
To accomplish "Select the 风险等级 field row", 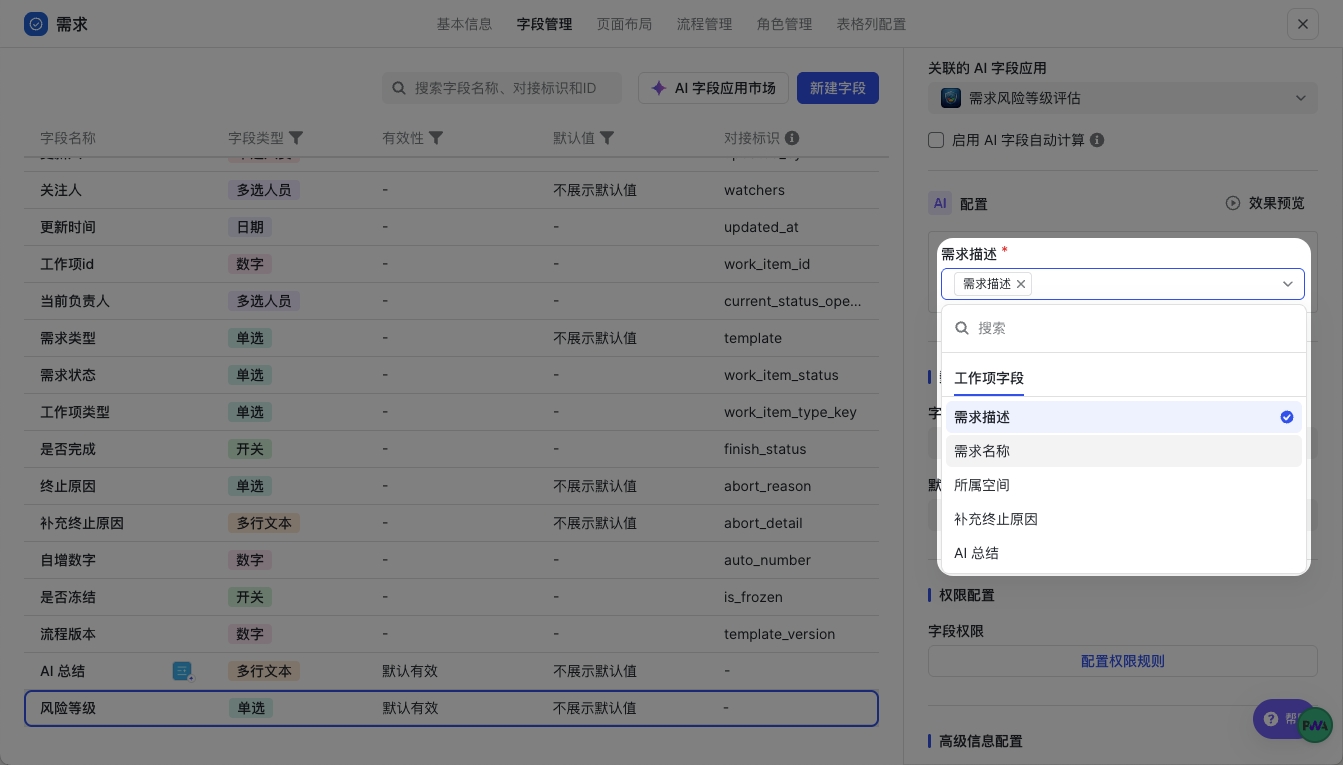I will (451, 708).
